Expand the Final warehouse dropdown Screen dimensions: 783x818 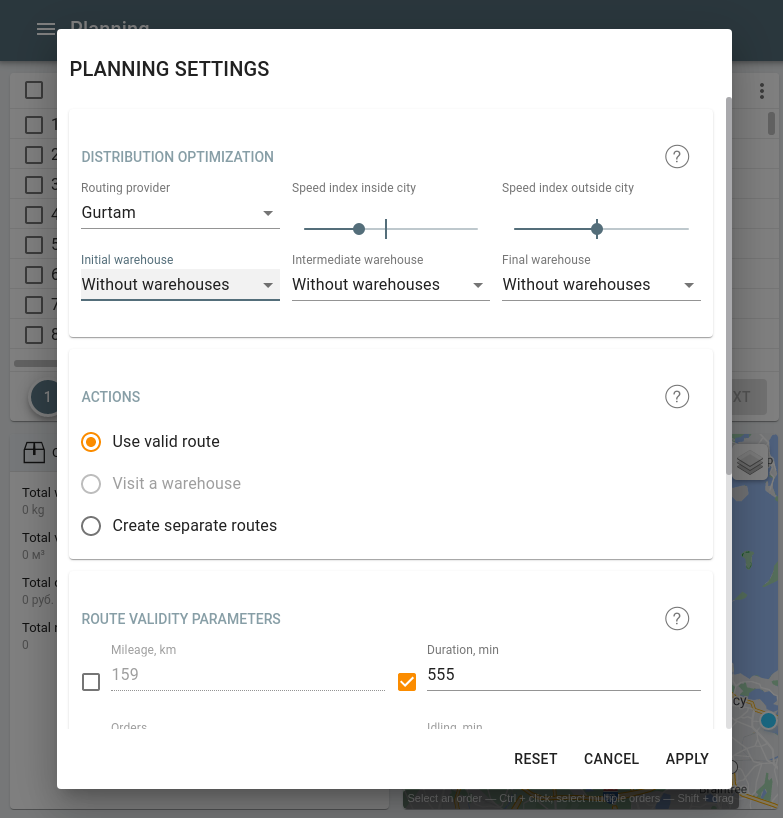[600, 285]
